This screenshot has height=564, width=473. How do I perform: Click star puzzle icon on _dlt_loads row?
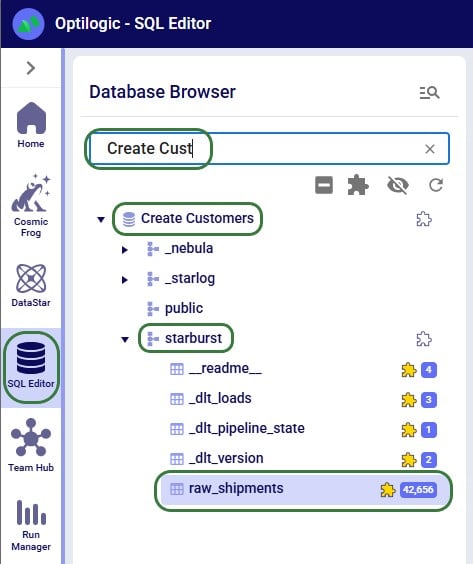[409, 400]
